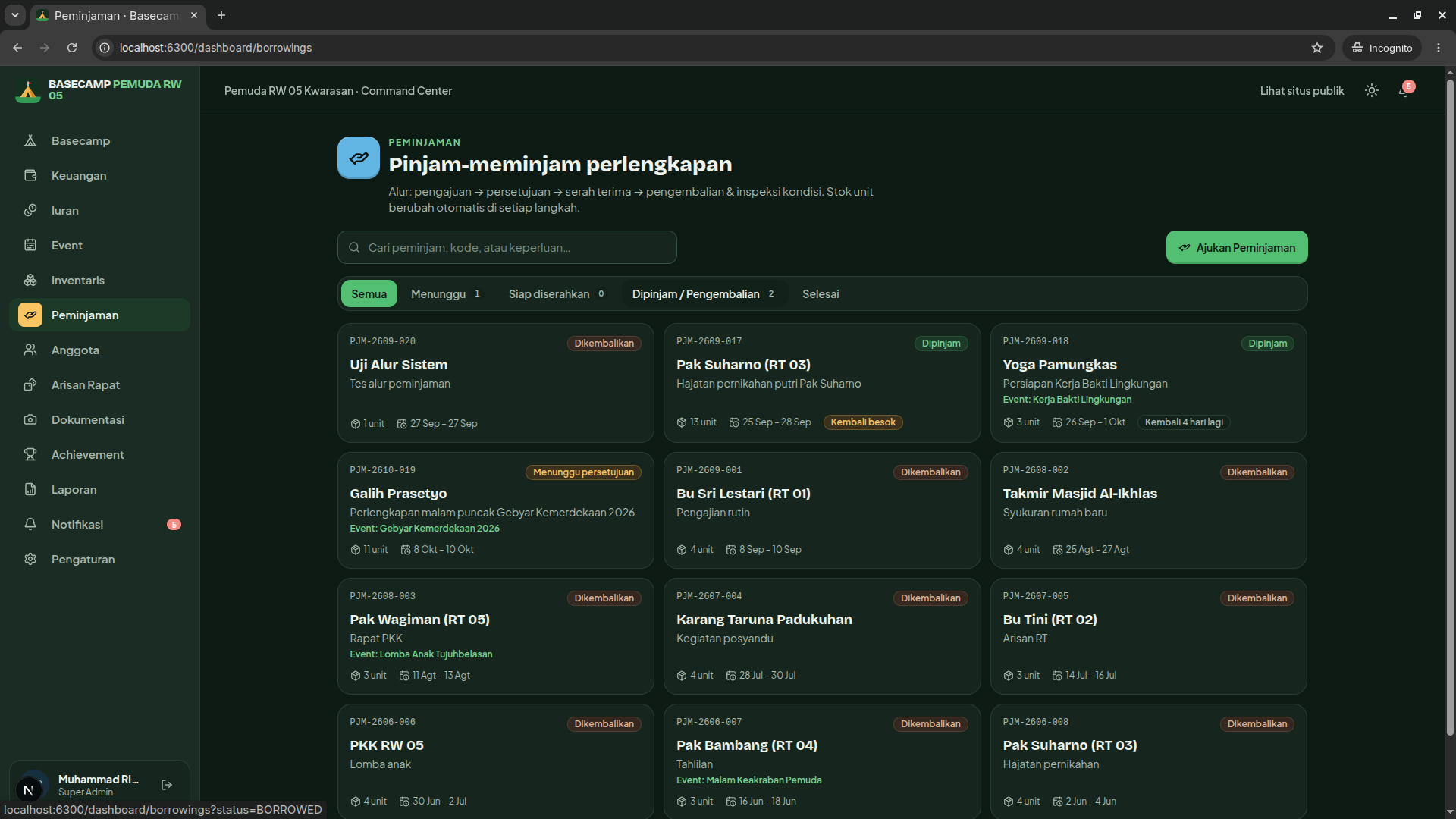Open Event calendar icon in sidebar

pyautogui.click(x=30, y=246)
